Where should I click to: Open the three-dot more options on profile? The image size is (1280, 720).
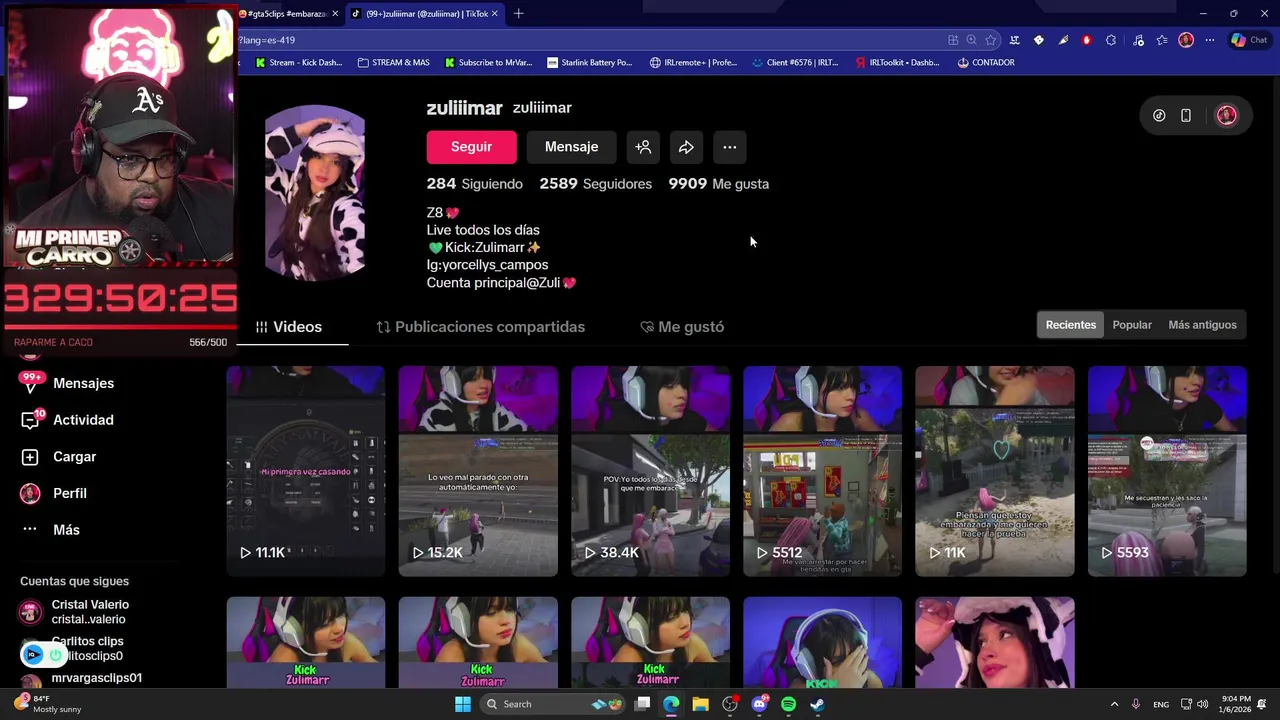[x=730, y=147]
